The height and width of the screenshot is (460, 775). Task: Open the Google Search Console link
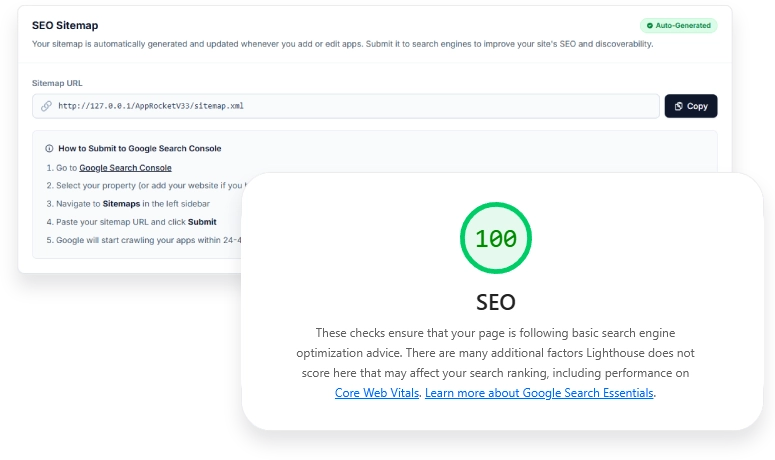pyautogui.click(x=125, y=167)
